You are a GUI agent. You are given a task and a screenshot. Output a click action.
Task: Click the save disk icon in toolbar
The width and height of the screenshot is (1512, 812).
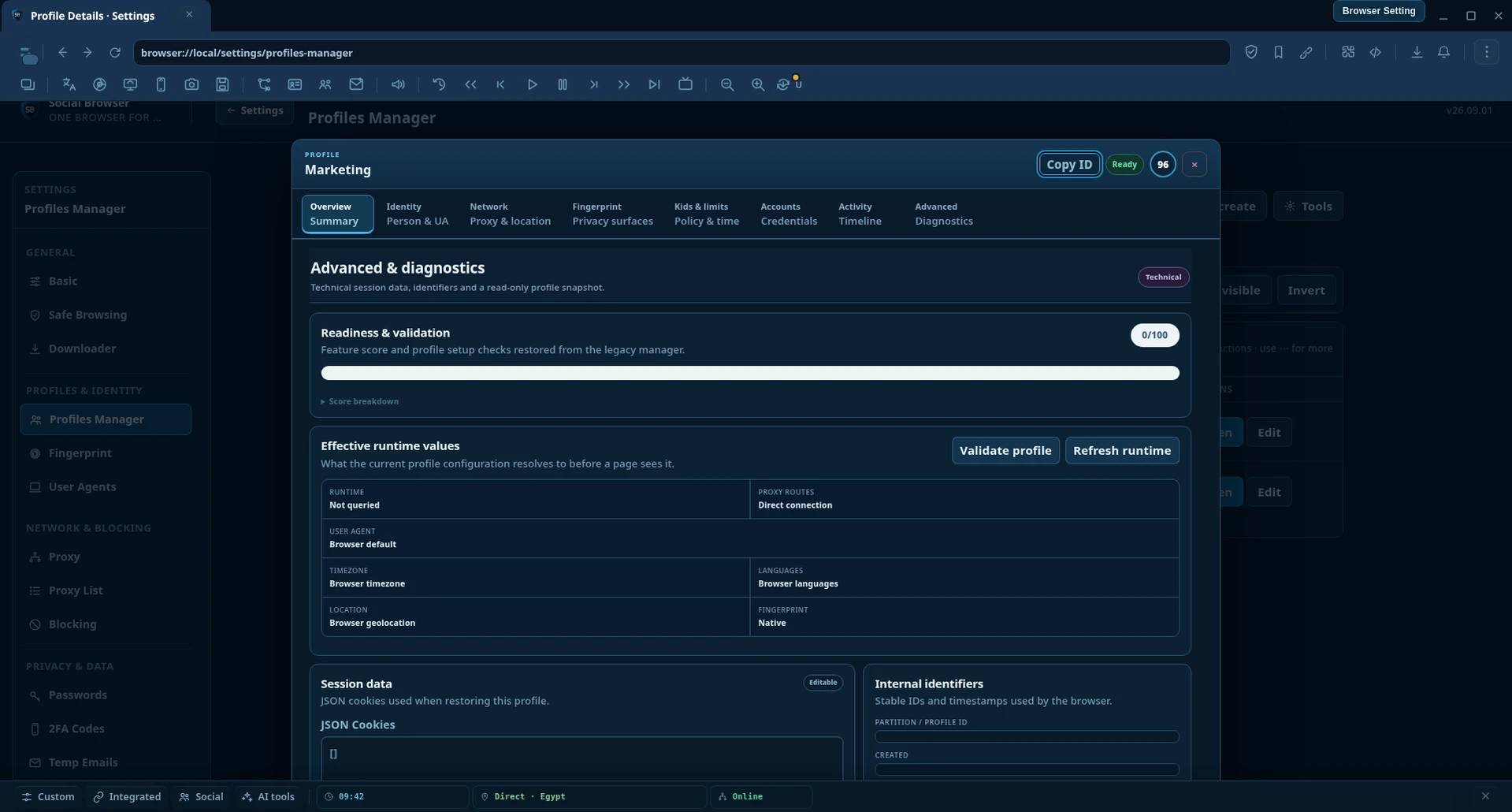pyautogui.click(x=222, y=84)
